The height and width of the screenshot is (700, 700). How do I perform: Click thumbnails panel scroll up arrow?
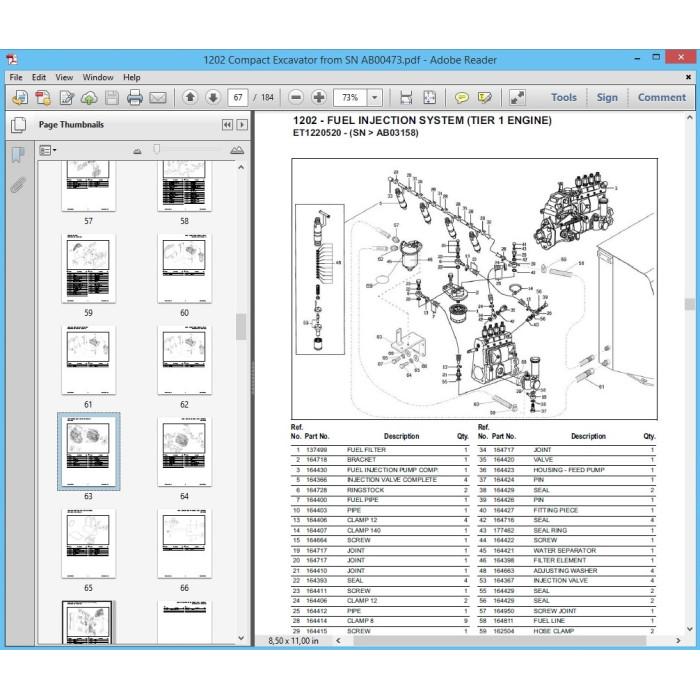pos(241,167)
